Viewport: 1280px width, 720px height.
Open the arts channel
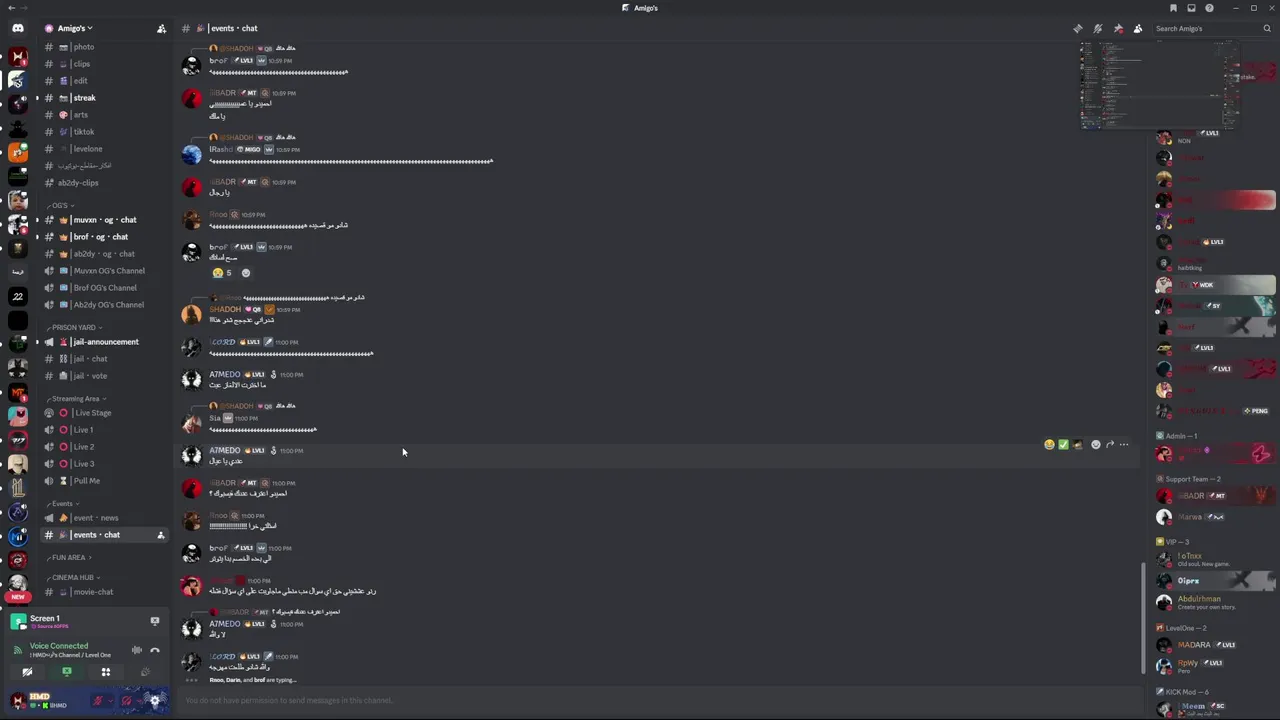point(106,115)
